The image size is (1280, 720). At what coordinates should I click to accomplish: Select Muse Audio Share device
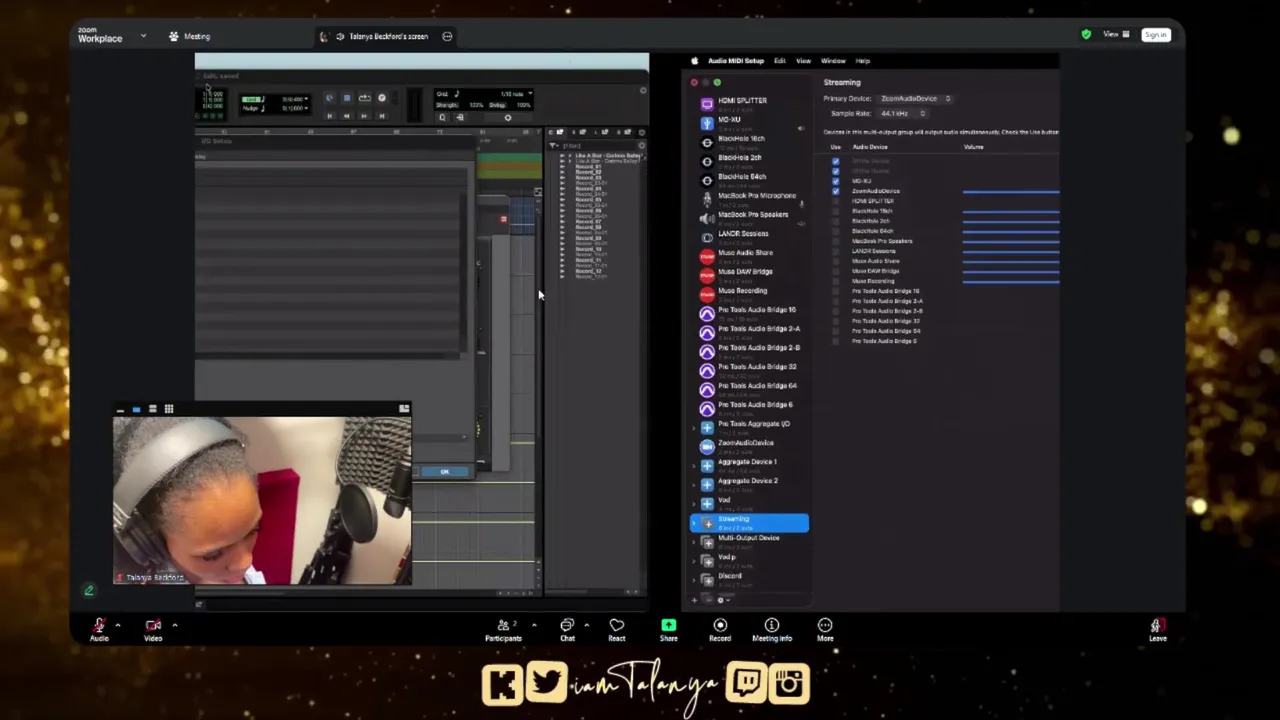[x=748, y=256]
